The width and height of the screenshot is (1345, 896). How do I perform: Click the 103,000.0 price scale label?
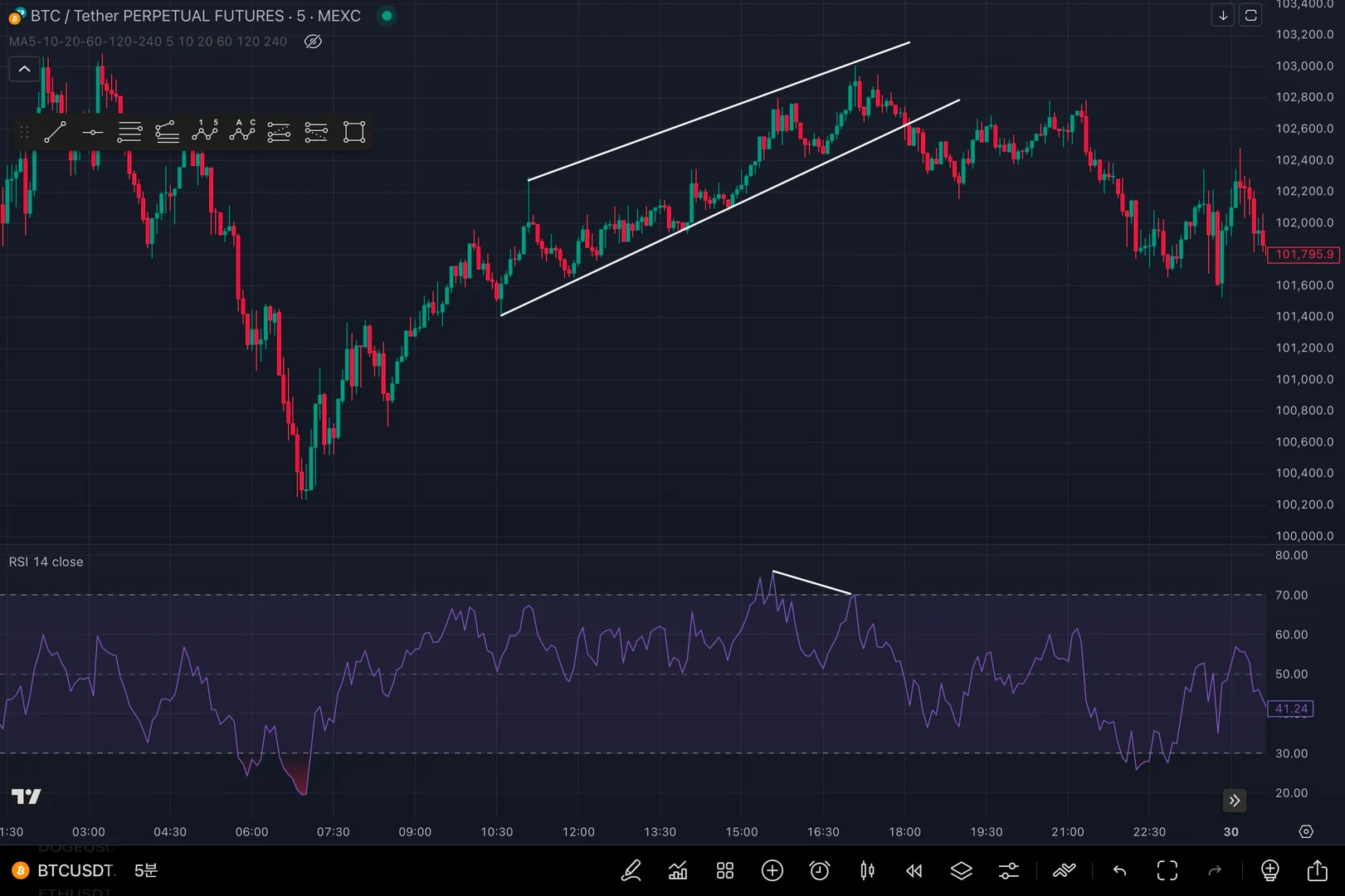coord(1304,66)
